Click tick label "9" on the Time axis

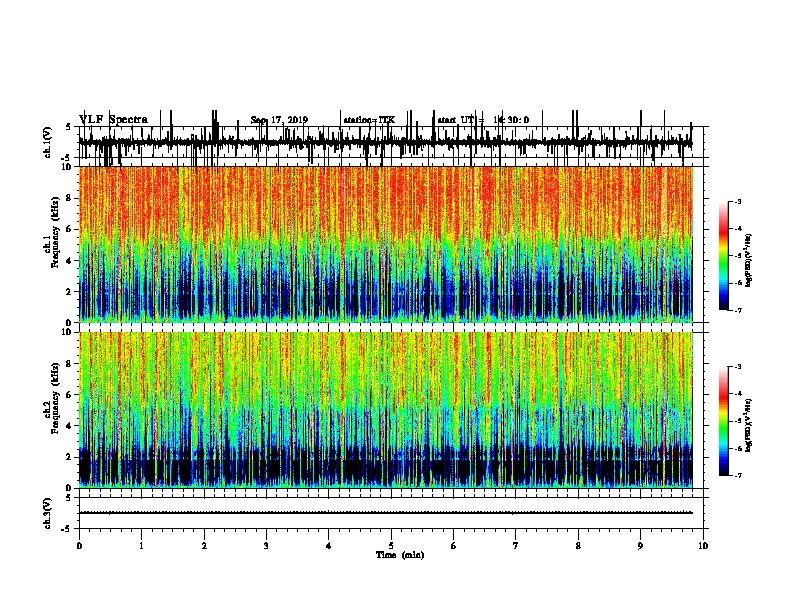click(640, 546)
